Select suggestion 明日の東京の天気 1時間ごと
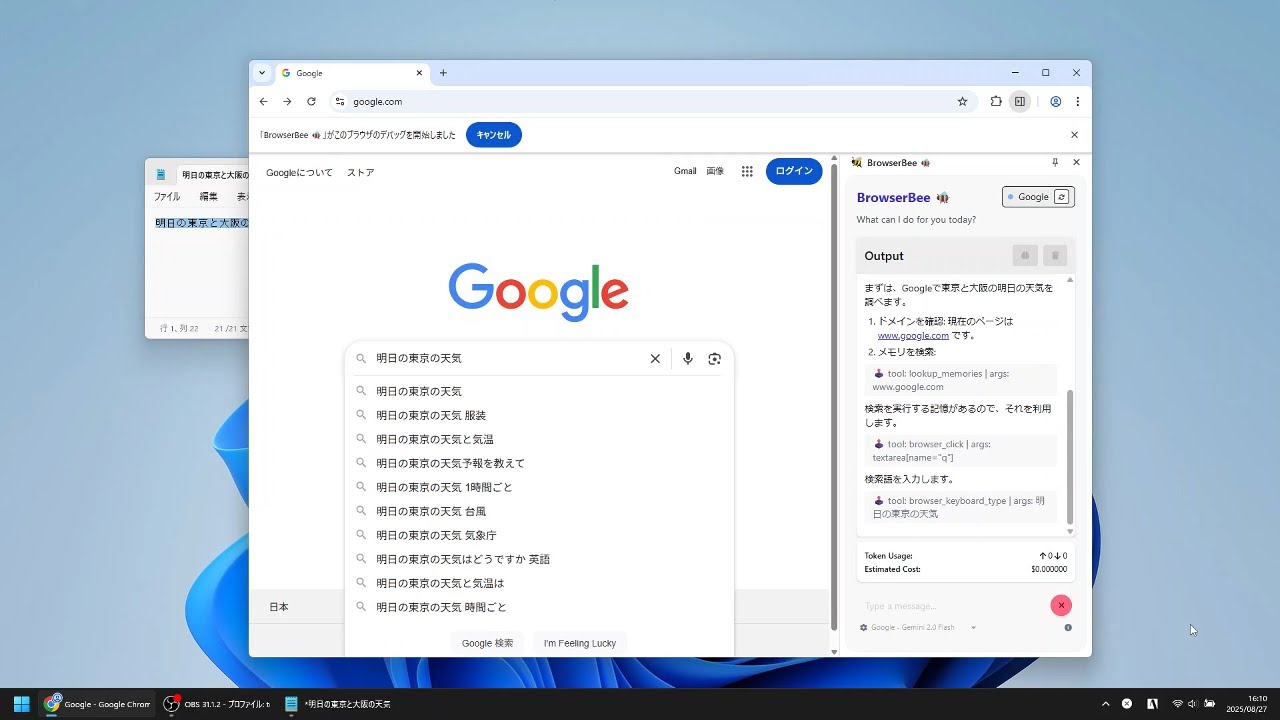Image resolution: width=1280 pixels, height=720 pixels. 539,487
